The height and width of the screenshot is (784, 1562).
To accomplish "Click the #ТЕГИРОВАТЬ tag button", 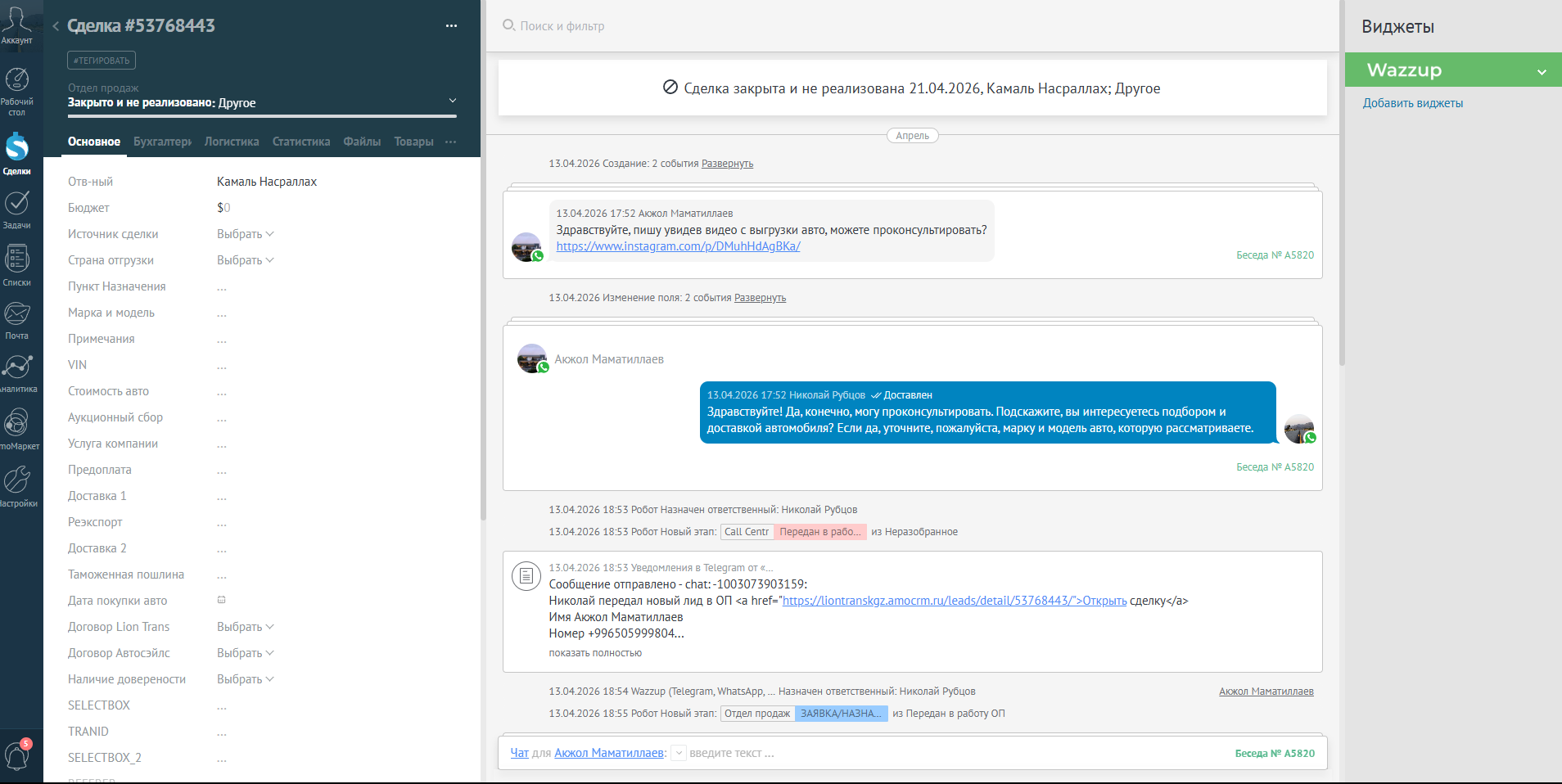I will click(x=102, y=61).
